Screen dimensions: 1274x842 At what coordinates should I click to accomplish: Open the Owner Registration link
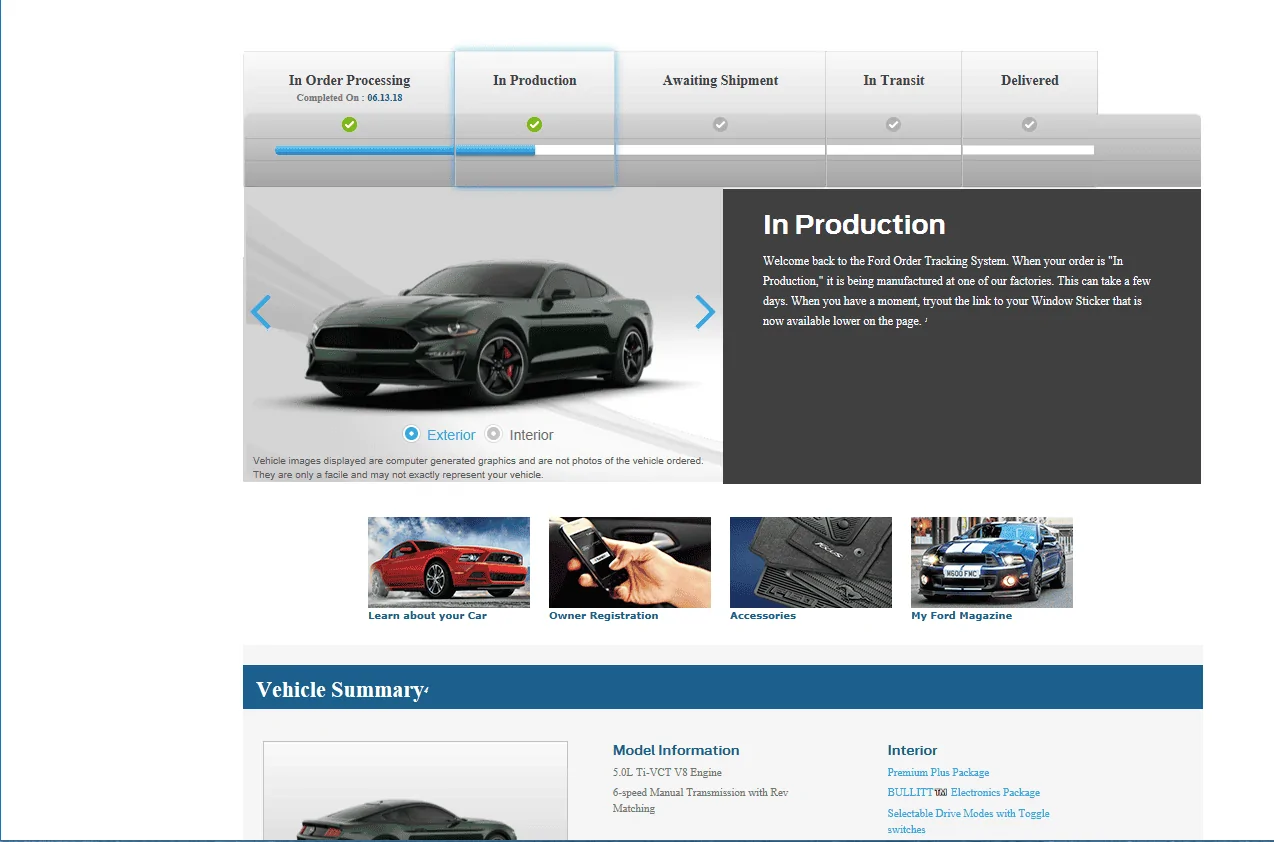(x=603, y=616)
